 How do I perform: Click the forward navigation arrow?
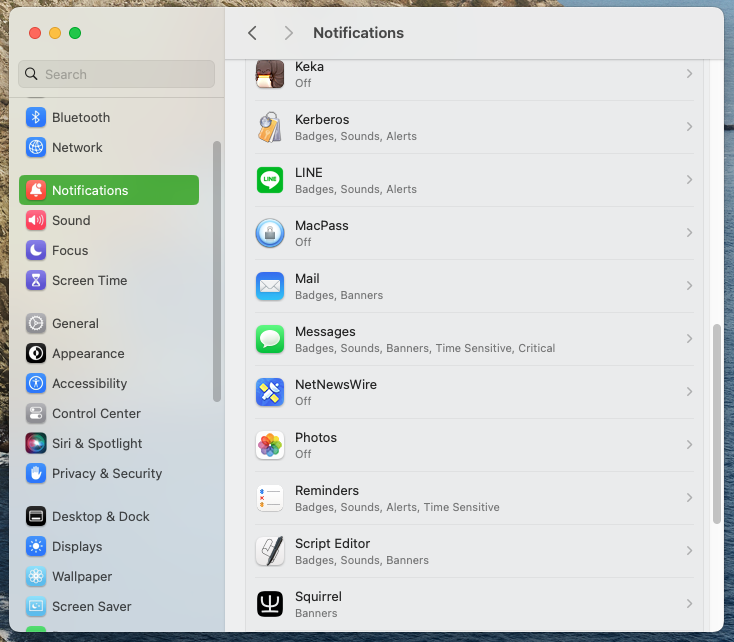(x=288, y=33)
